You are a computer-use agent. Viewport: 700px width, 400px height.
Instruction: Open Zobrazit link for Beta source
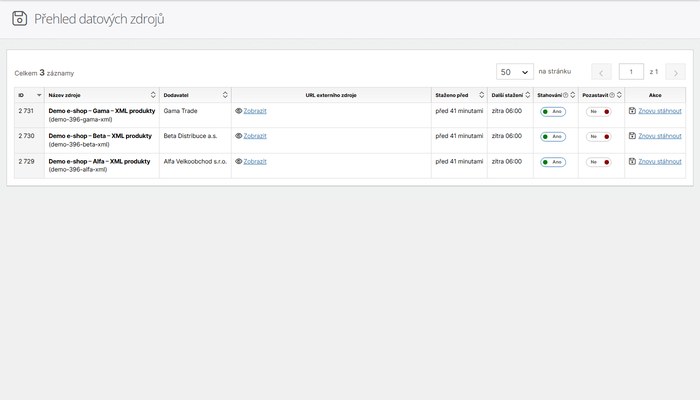click(255, 136)
